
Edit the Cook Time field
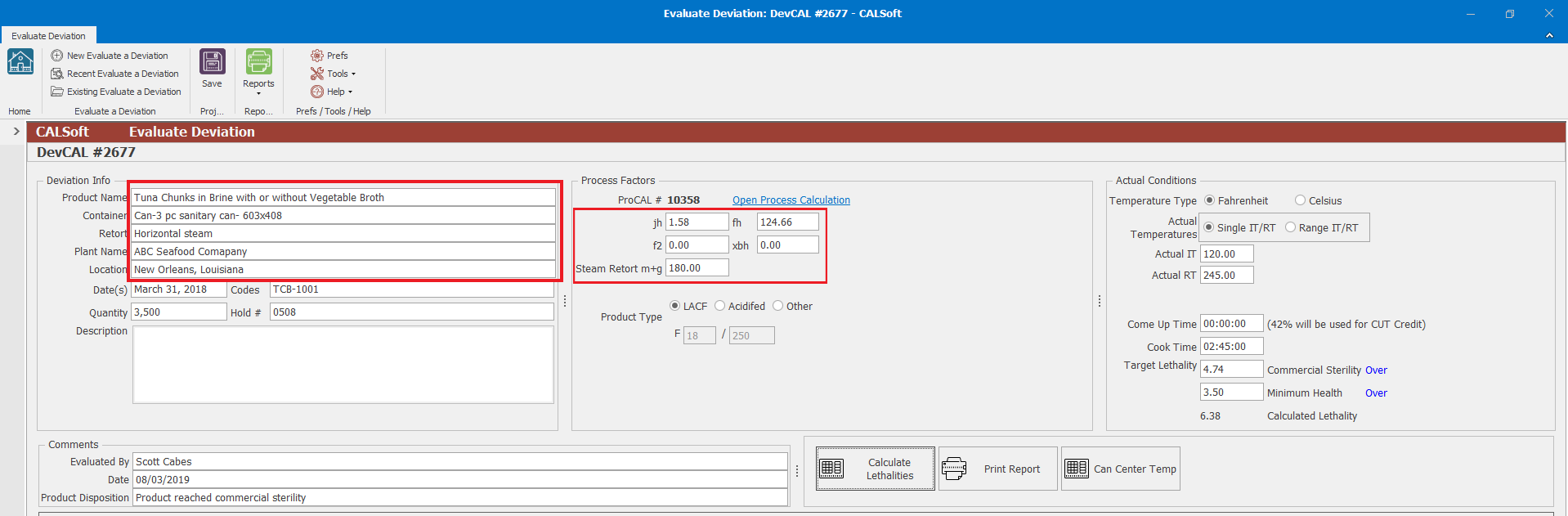point(1231,346)
